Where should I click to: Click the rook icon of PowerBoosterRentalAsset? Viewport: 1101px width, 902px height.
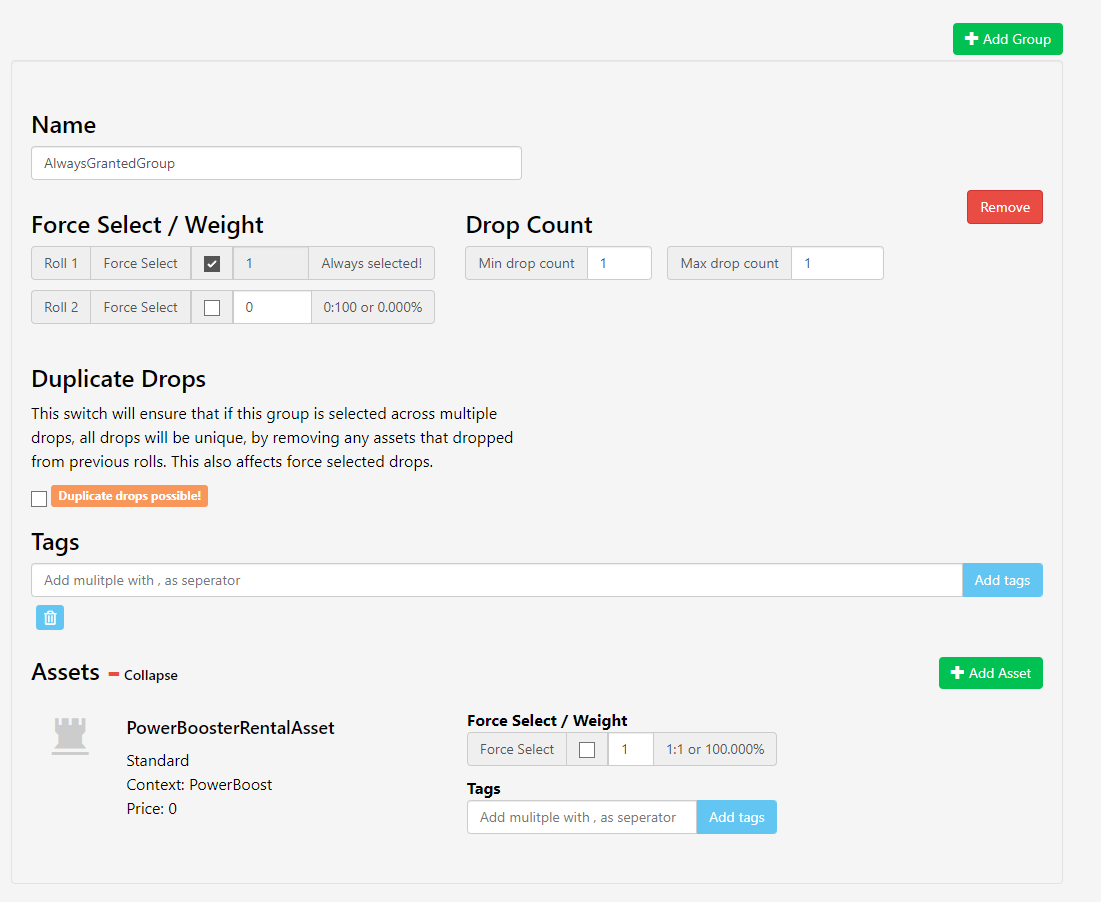(70, 736)
